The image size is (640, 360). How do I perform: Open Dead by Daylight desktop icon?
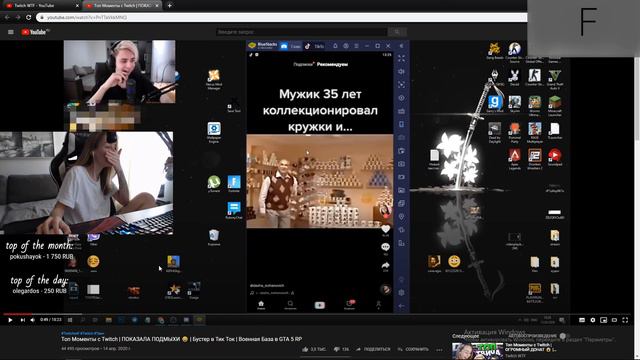tap(495, 132)
